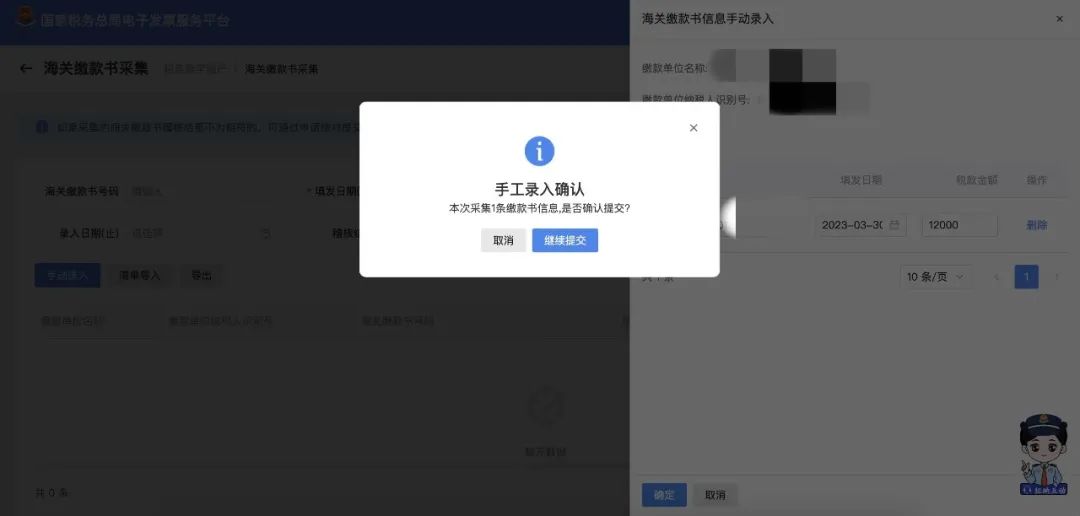Select the 2023-03-30 date field
The height and width of the screenshot is (516, 1080).
pyautogui.click(x=861, y=225)
